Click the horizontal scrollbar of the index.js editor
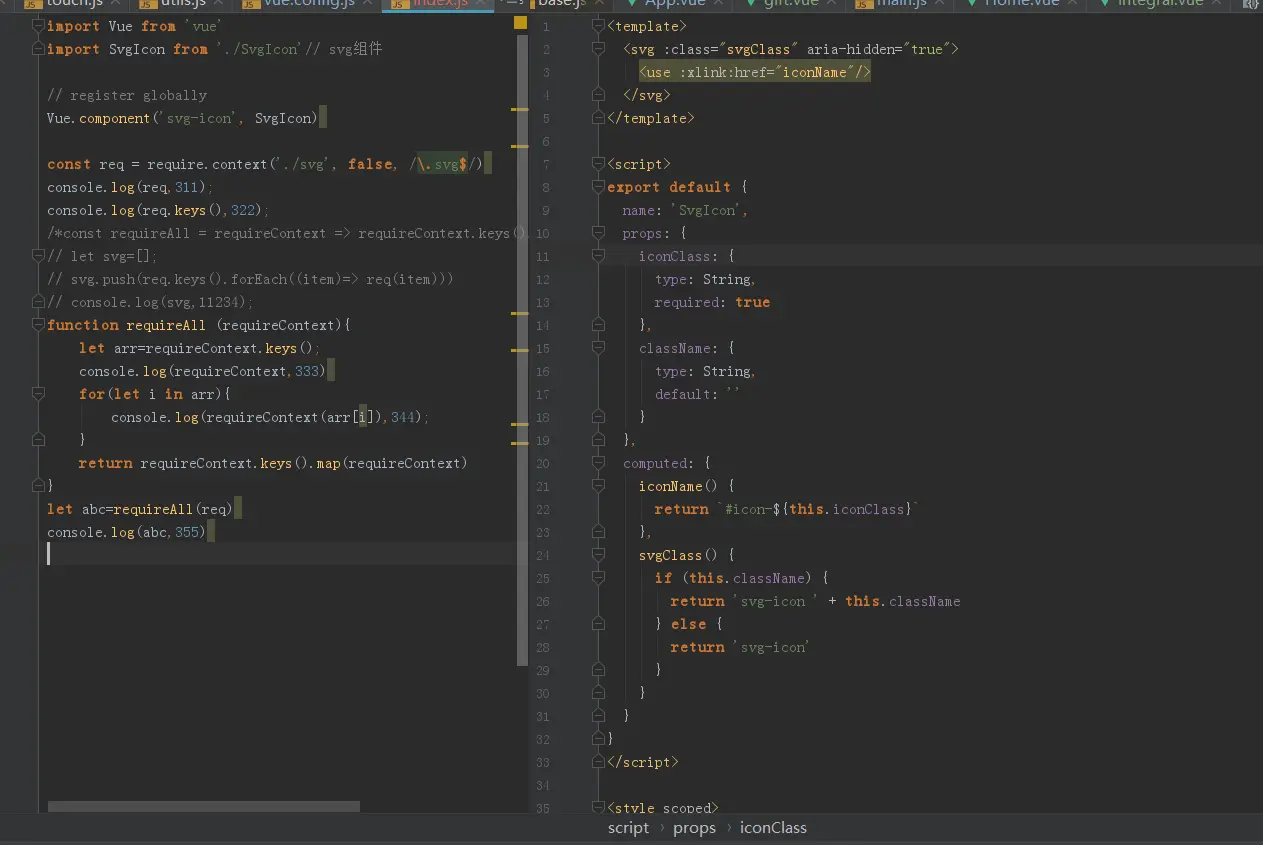 tap(203, 806)
